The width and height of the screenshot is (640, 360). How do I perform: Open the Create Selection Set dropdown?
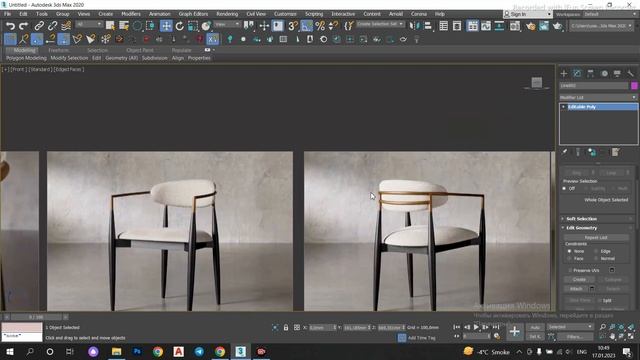pyautogui.click(x=380, y=24)
